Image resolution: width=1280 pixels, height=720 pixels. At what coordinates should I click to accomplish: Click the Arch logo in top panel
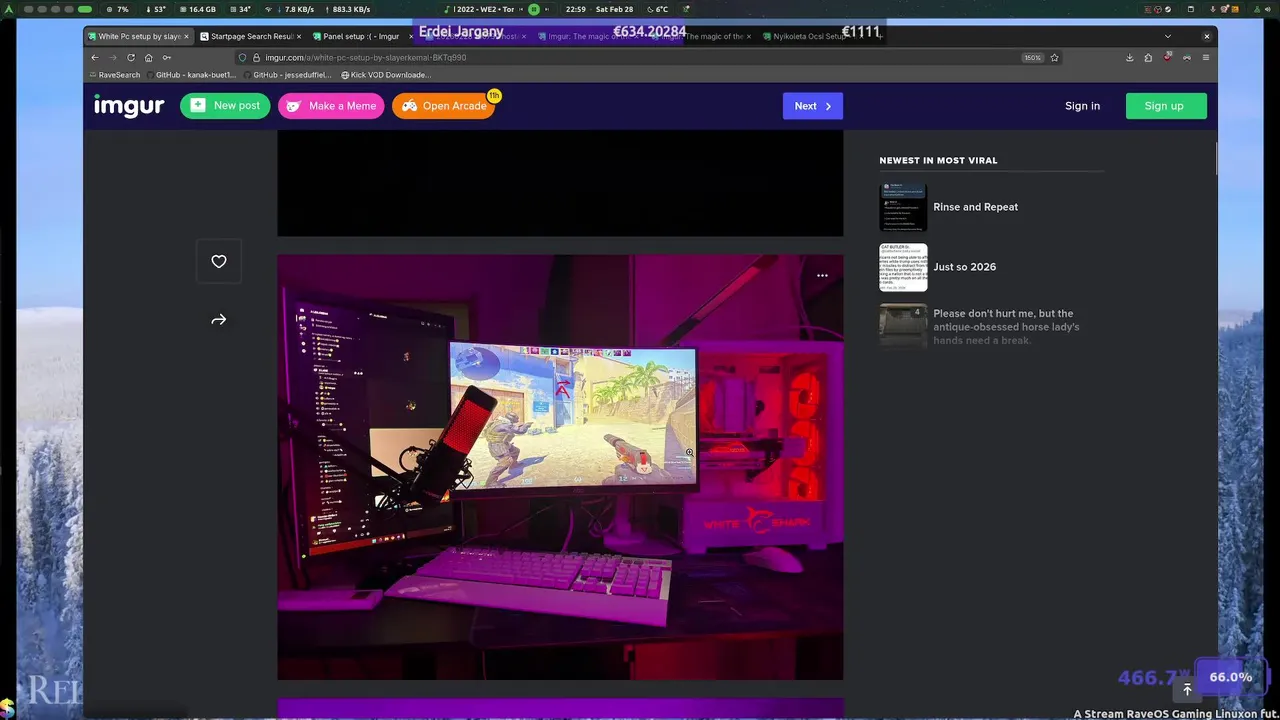tap(10, 9)
